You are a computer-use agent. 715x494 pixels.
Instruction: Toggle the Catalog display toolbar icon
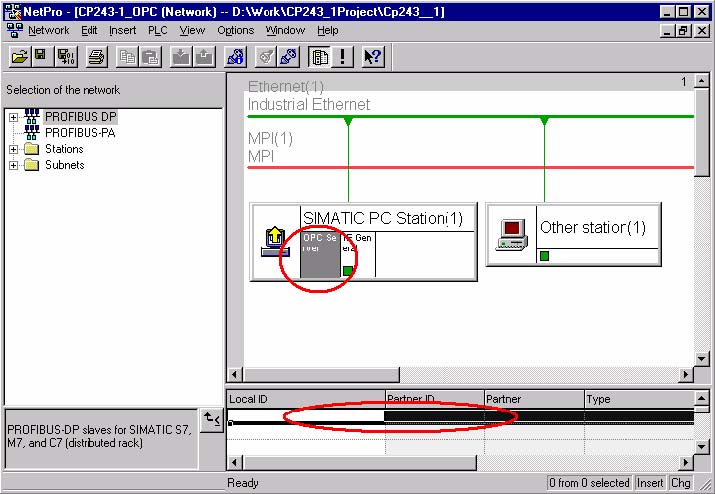[x=319, y=57]
